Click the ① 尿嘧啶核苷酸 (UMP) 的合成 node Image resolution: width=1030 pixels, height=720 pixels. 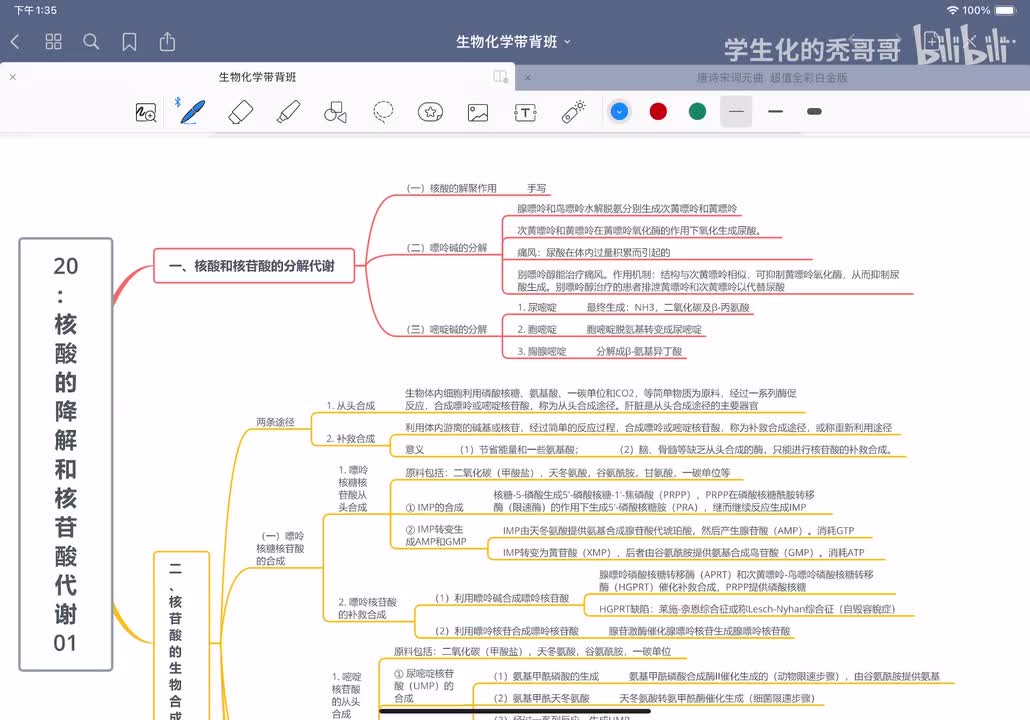point(424,686)
